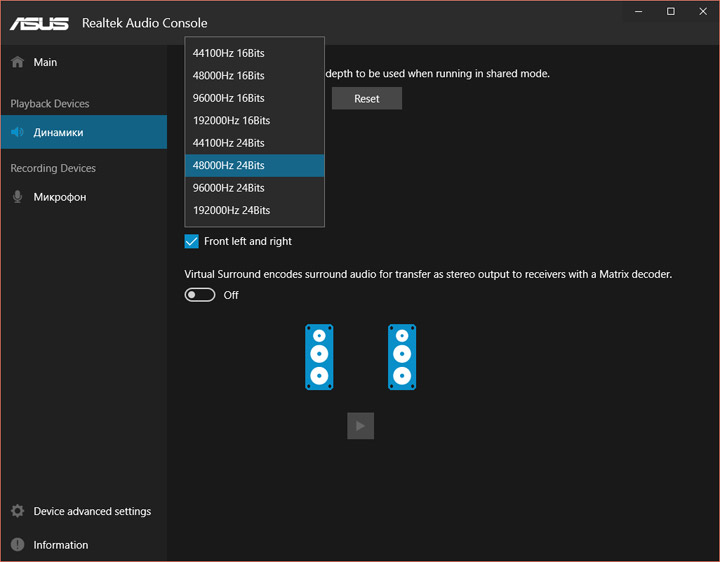Click the right speaker graphic
720x562 pixels.
point(402,357)
